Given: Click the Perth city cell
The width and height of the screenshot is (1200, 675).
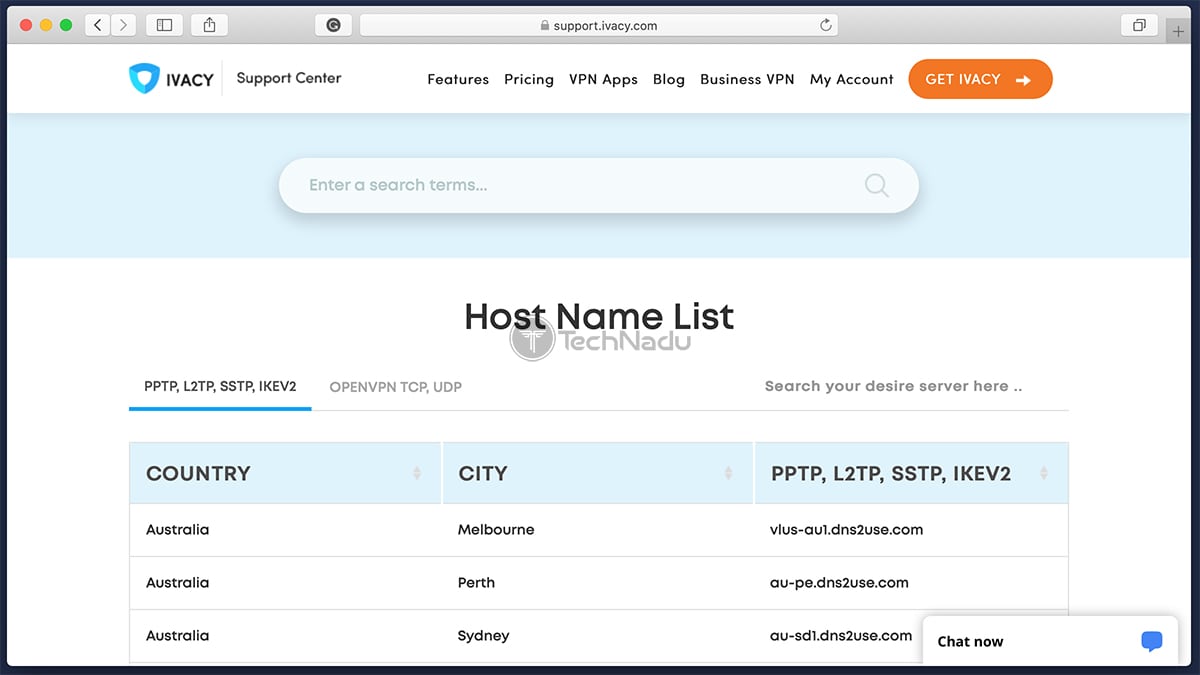Looking at the screenshot, I should tap(476, 582).
